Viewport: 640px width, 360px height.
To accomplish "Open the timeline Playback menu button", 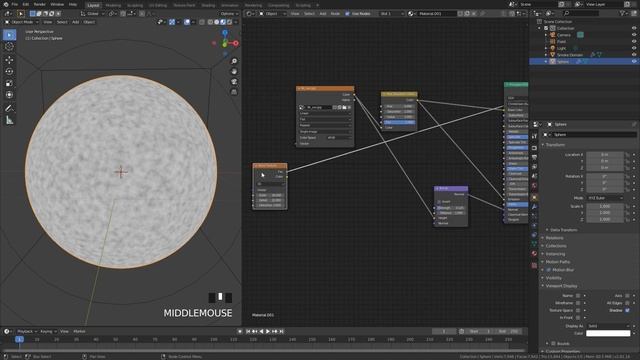I will pos(27,331).
